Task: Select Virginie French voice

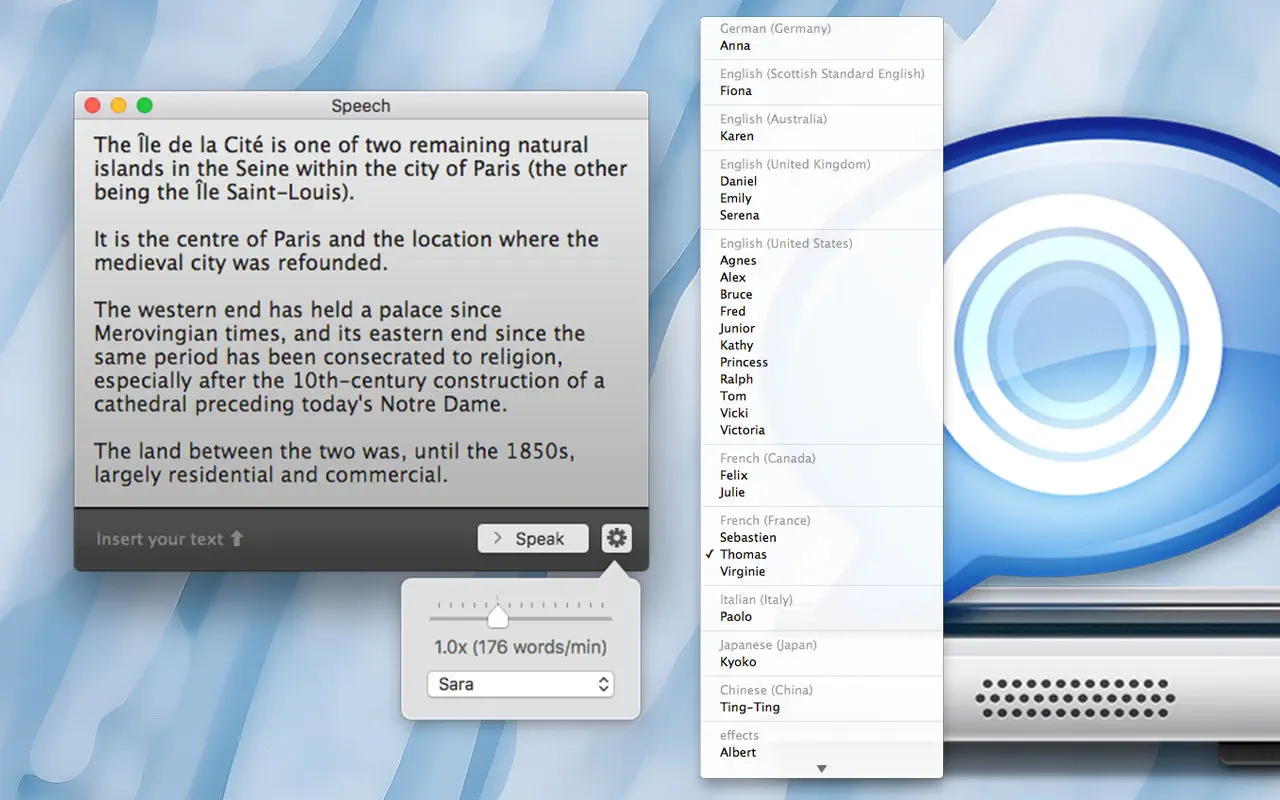Action: [742, 571]
